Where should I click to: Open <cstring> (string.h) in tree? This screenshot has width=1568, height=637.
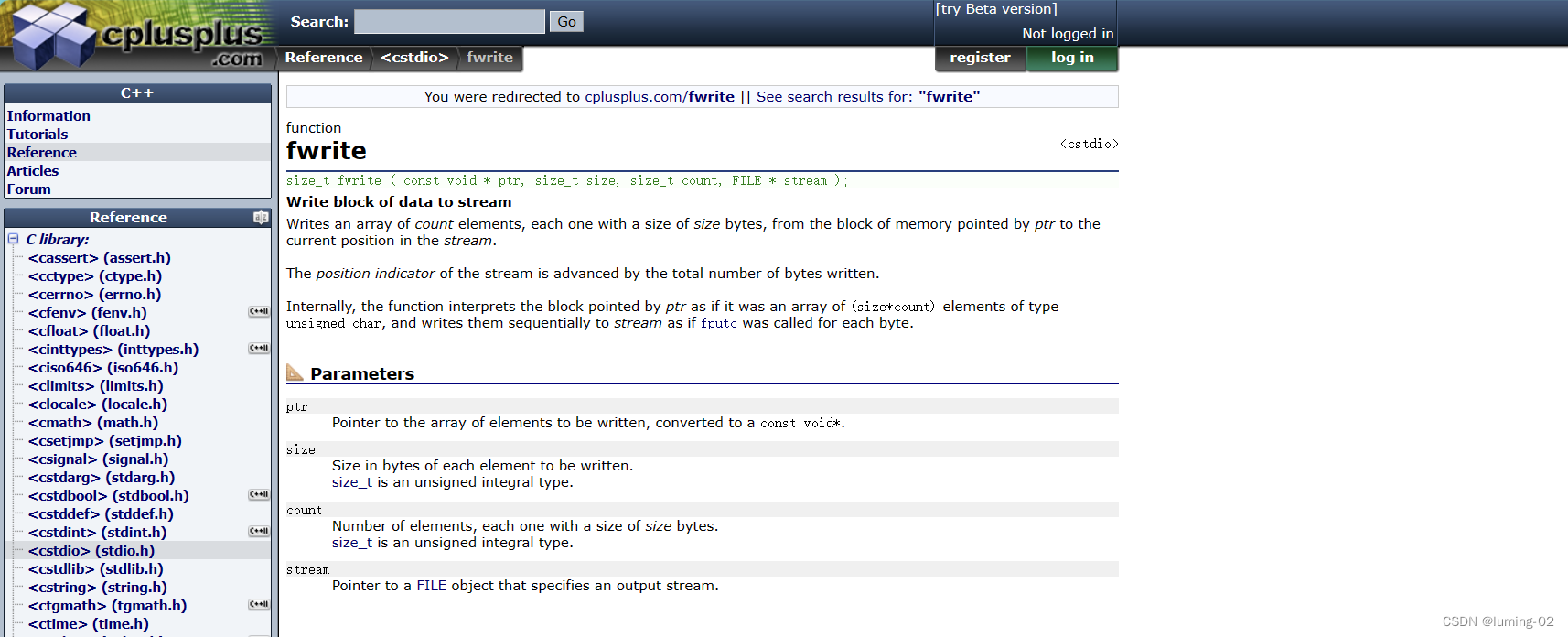pyautogui.click(x=98, y=588)
